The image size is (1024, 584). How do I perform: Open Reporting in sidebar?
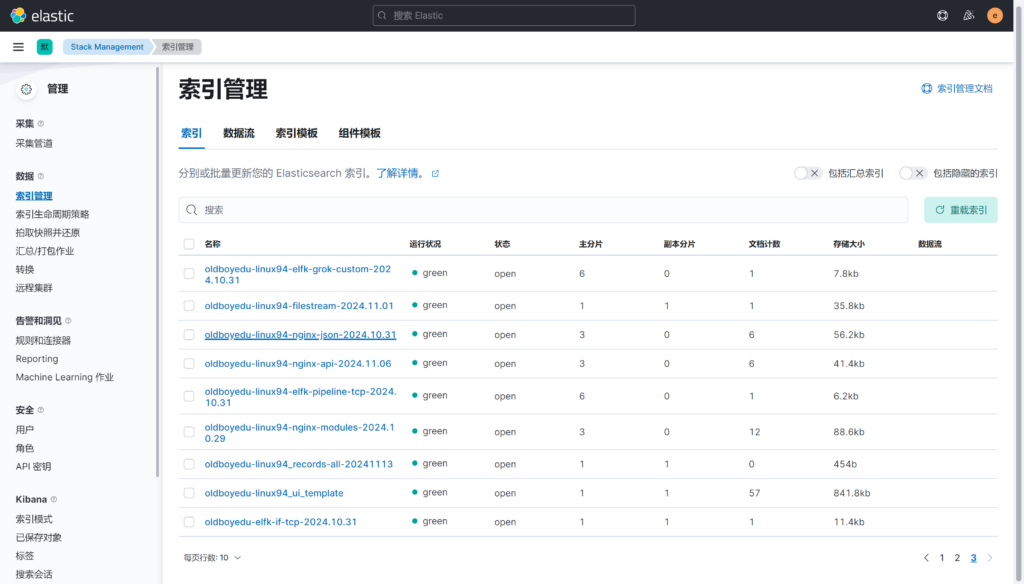pos(37,359)
